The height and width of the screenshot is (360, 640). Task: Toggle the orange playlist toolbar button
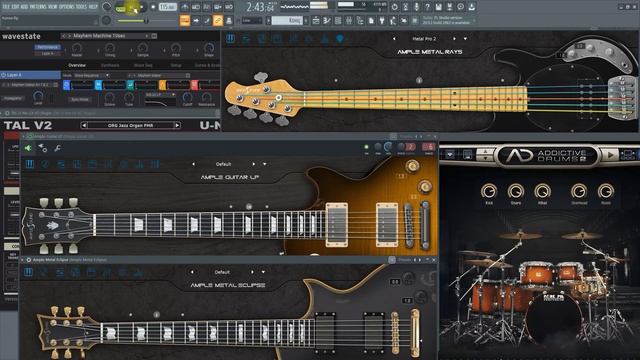click(x=184, y=20)
